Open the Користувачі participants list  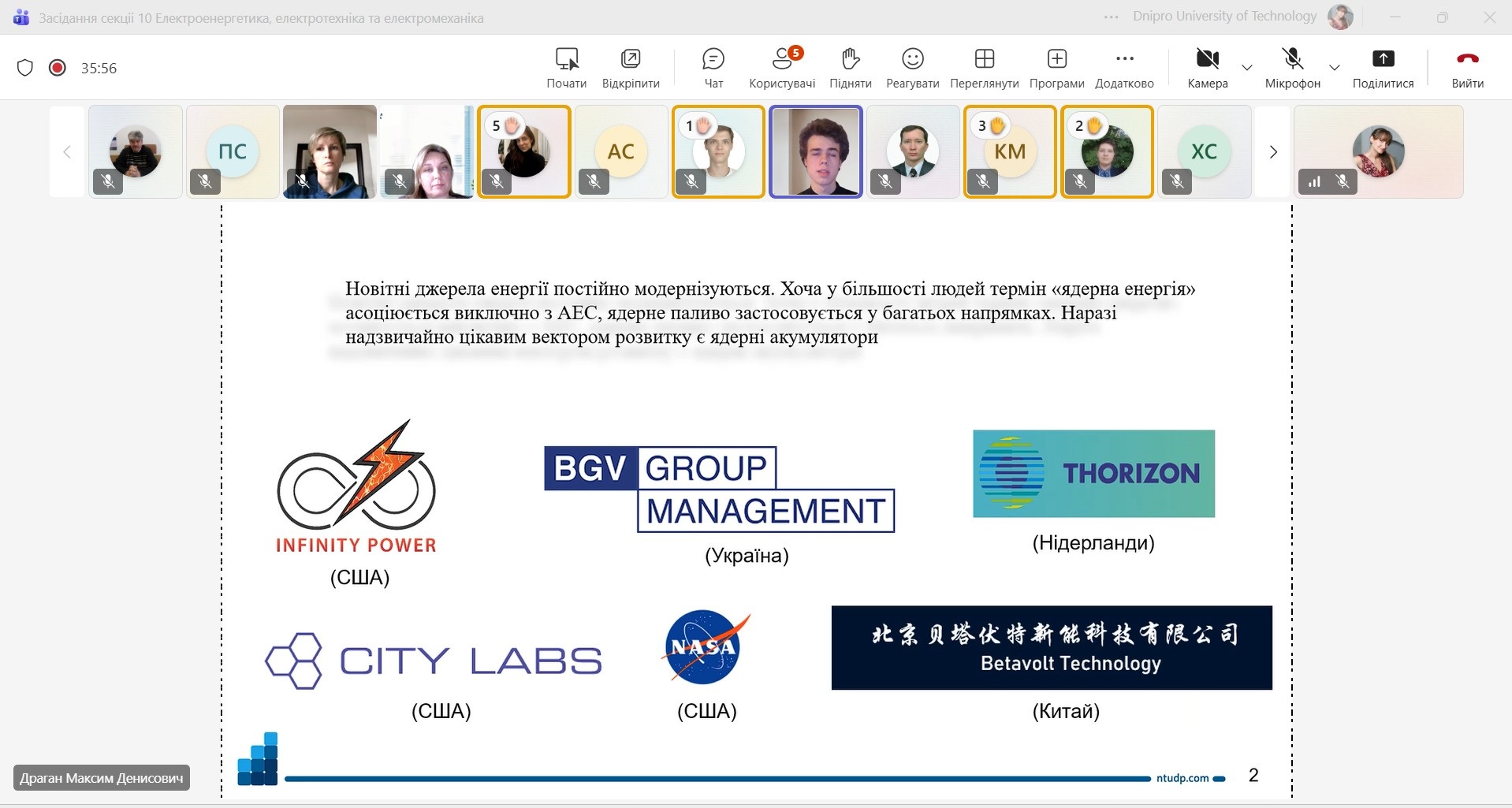pos(781,68)
